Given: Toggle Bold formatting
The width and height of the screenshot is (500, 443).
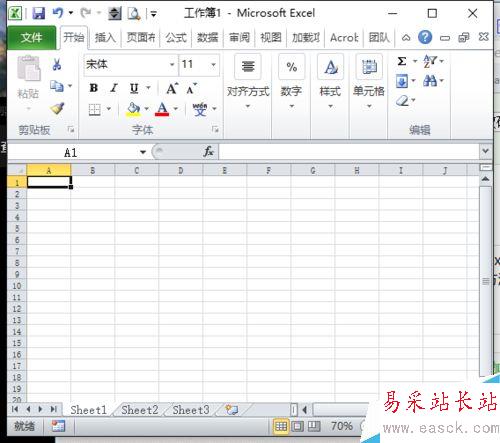Looking at the screenshot, I should (x=94, y=88).
